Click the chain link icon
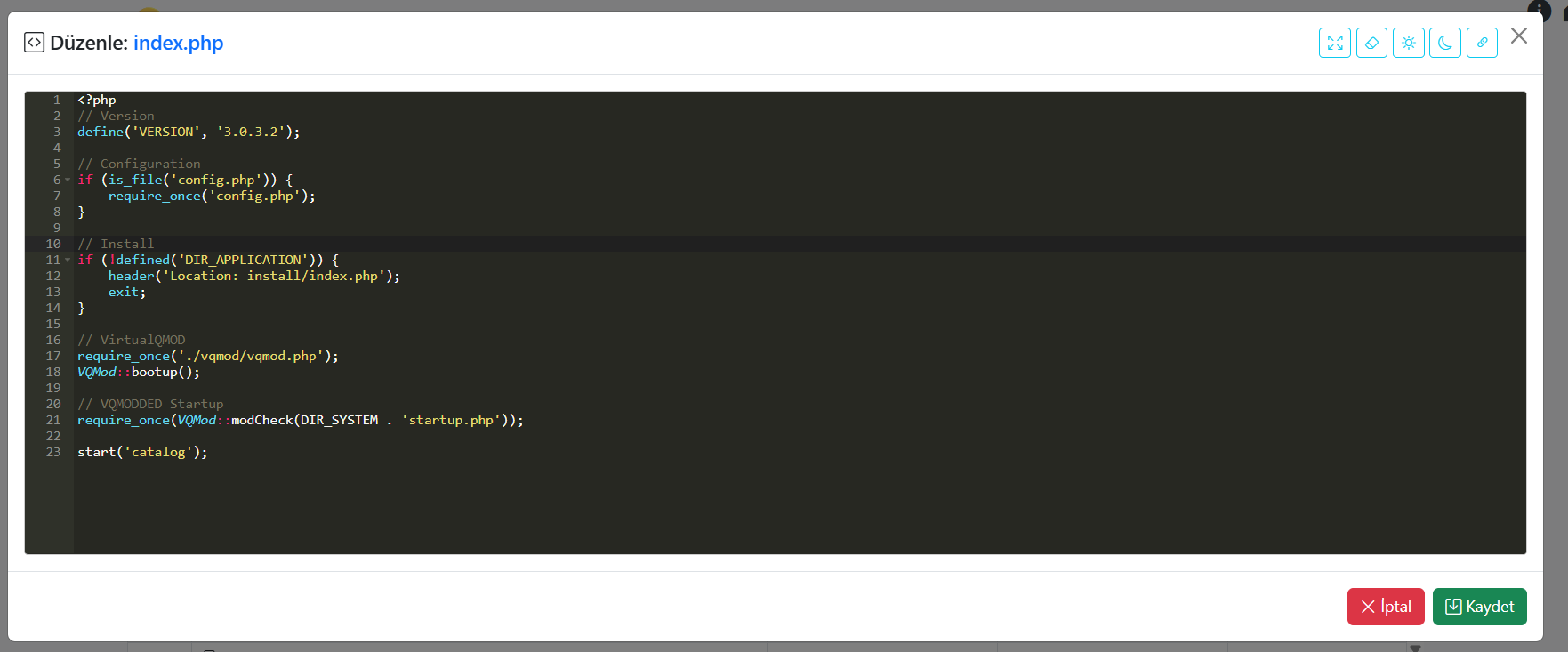The width and height of the screenshot is (1568, 652). tap(1482, 43)
